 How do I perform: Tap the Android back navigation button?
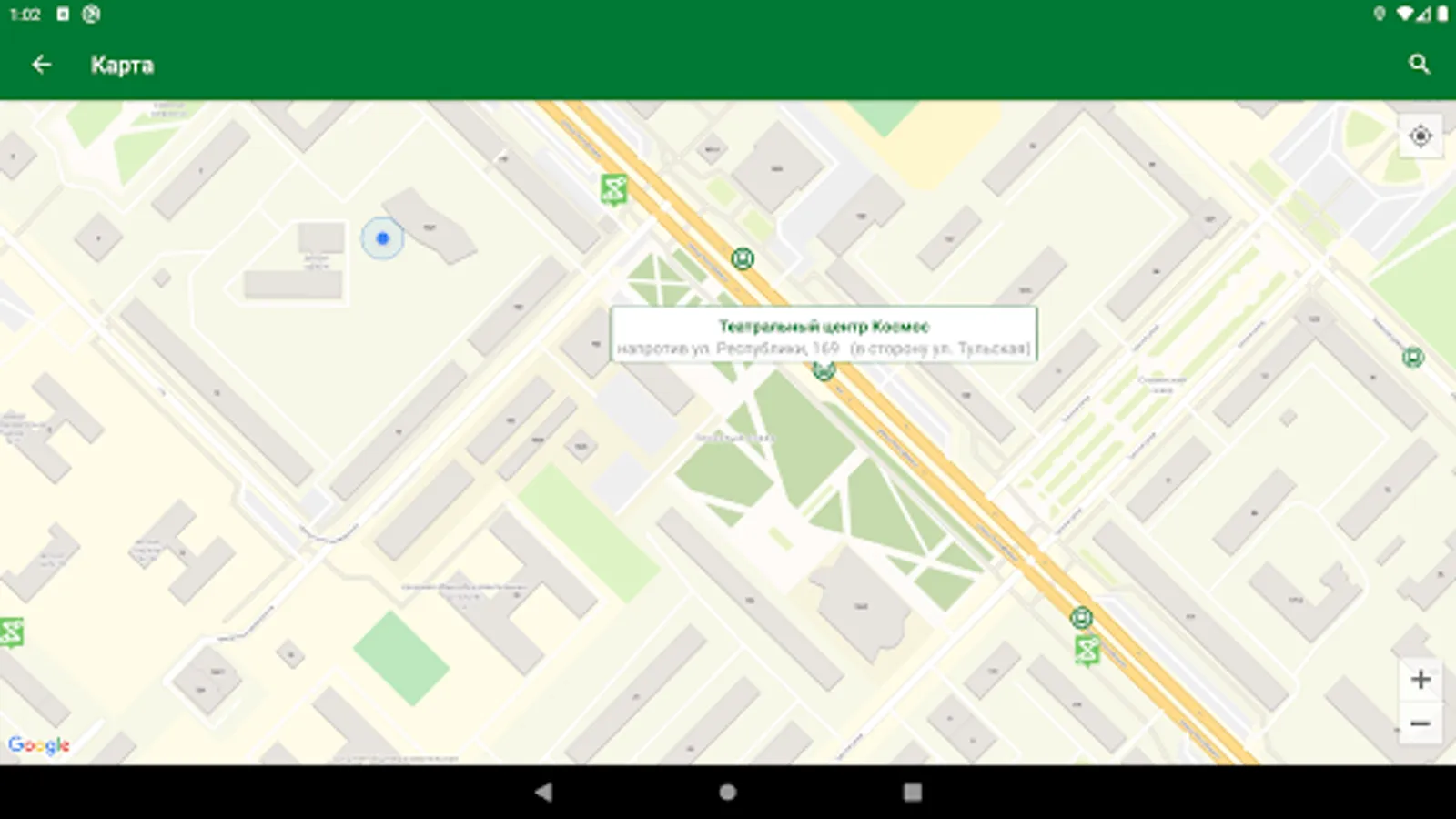(543, 792)
